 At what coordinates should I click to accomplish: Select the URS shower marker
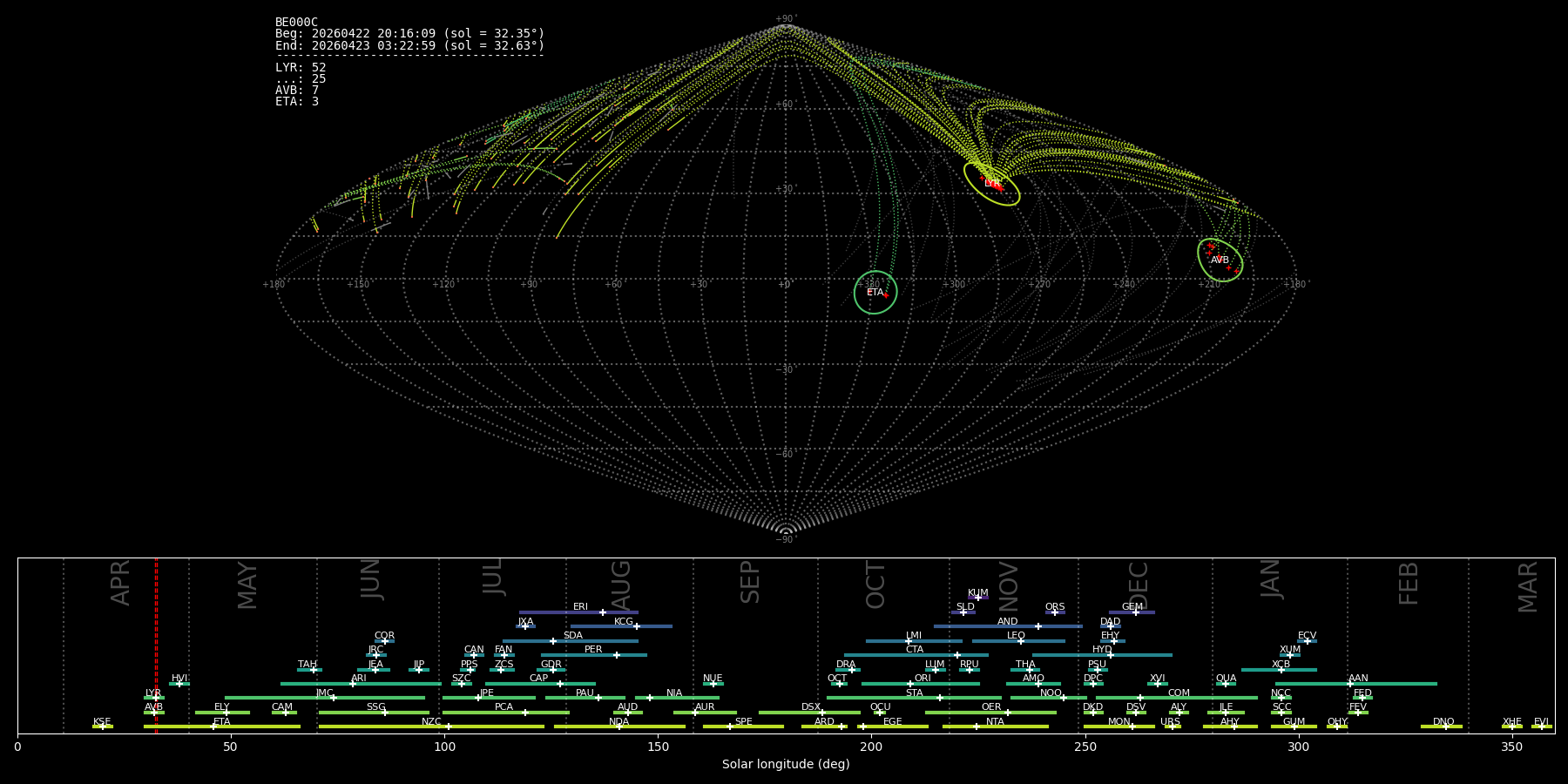1173,727
